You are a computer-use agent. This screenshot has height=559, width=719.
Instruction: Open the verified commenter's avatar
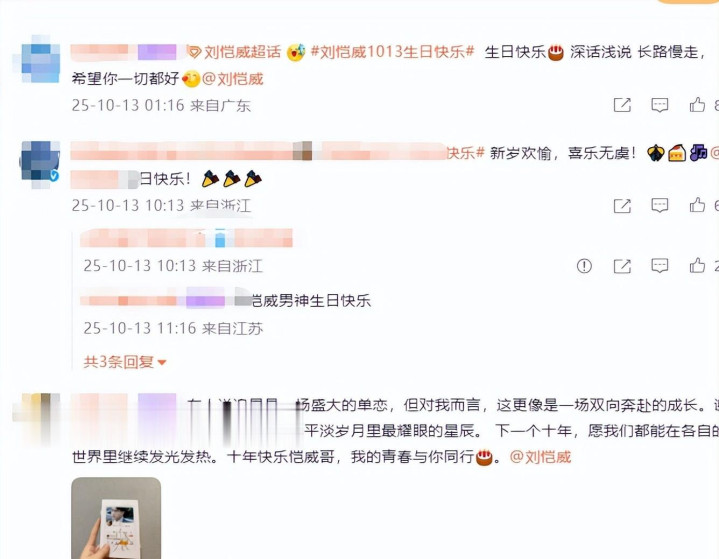pyautogui.click(x=40, y=163)
